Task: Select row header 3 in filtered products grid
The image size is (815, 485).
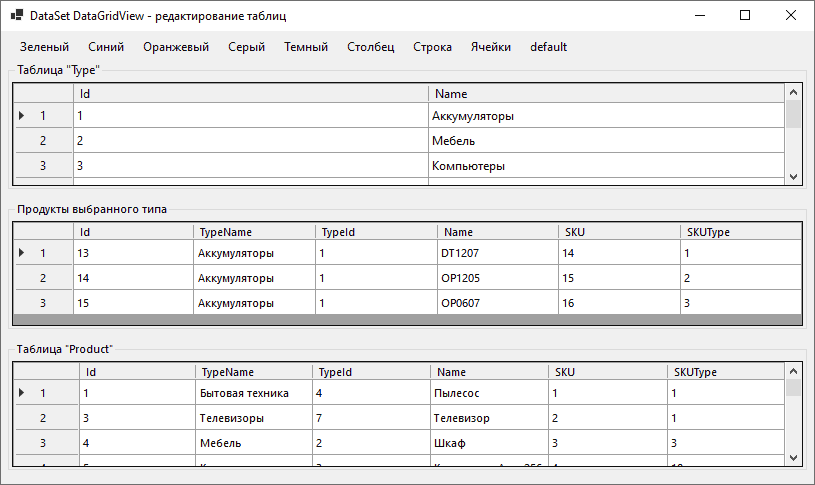Action: [43, 303]
